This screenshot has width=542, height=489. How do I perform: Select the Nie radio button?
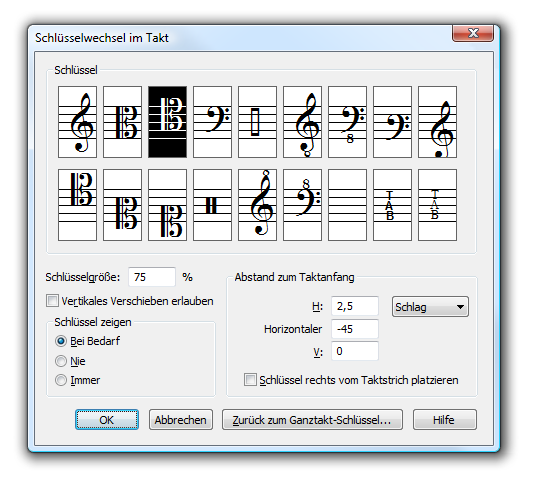click(x=61, y=361)
